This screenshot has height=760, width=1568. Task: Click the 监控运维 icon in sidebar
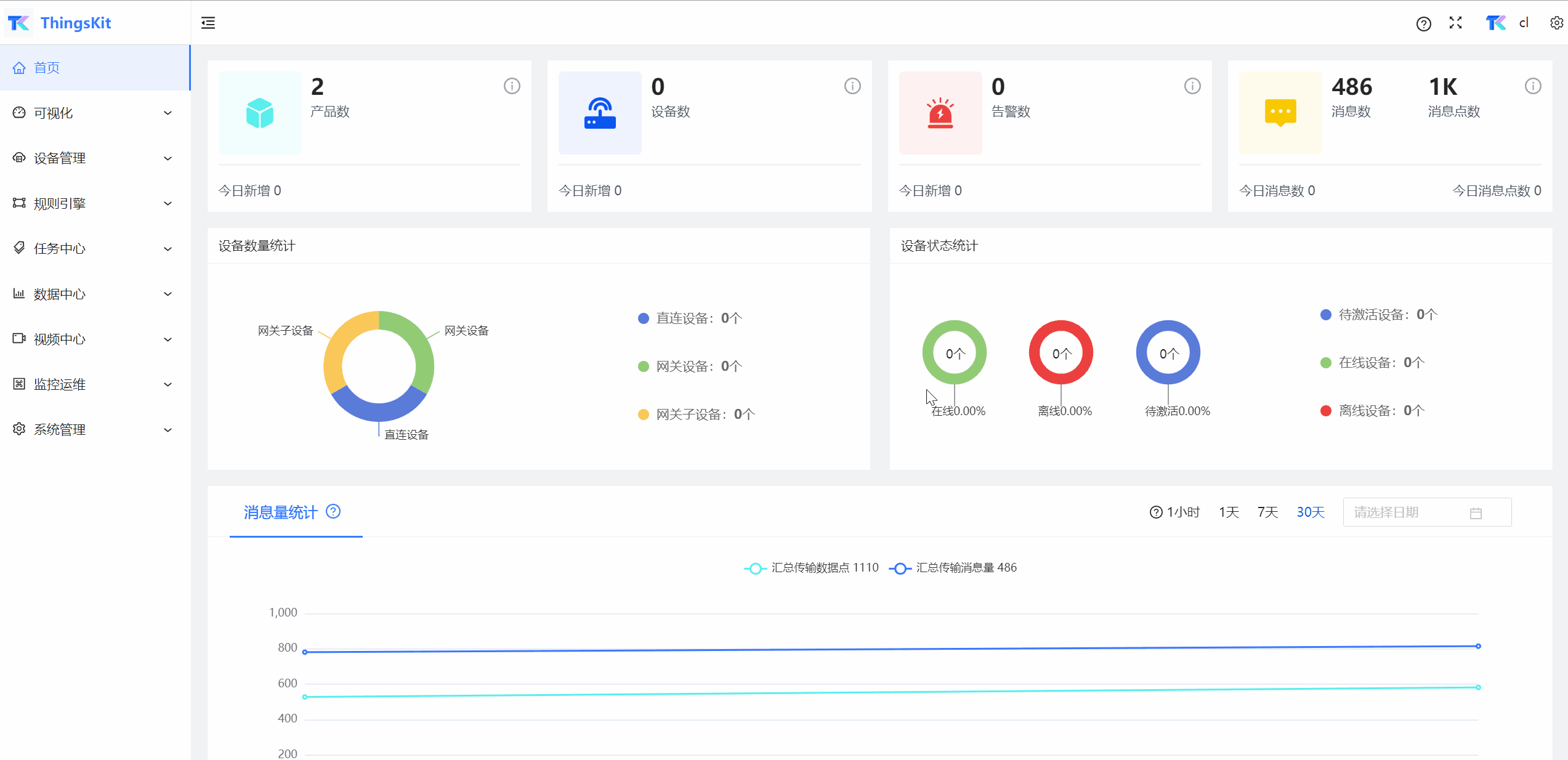[x=19, y=384]
